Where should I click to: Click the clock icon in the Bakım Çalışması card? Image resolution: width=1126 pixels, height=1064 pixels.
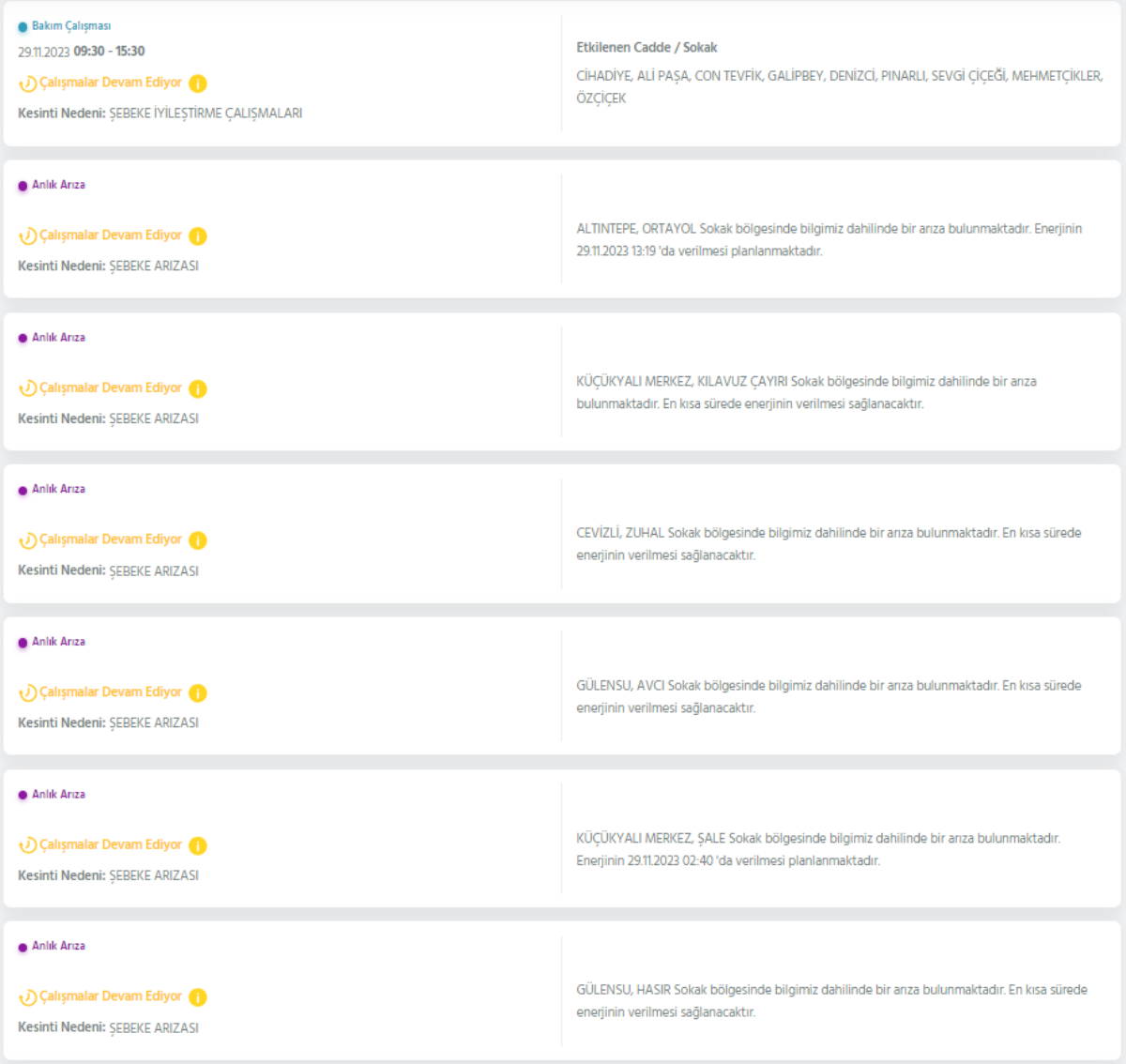click(28, 84)
